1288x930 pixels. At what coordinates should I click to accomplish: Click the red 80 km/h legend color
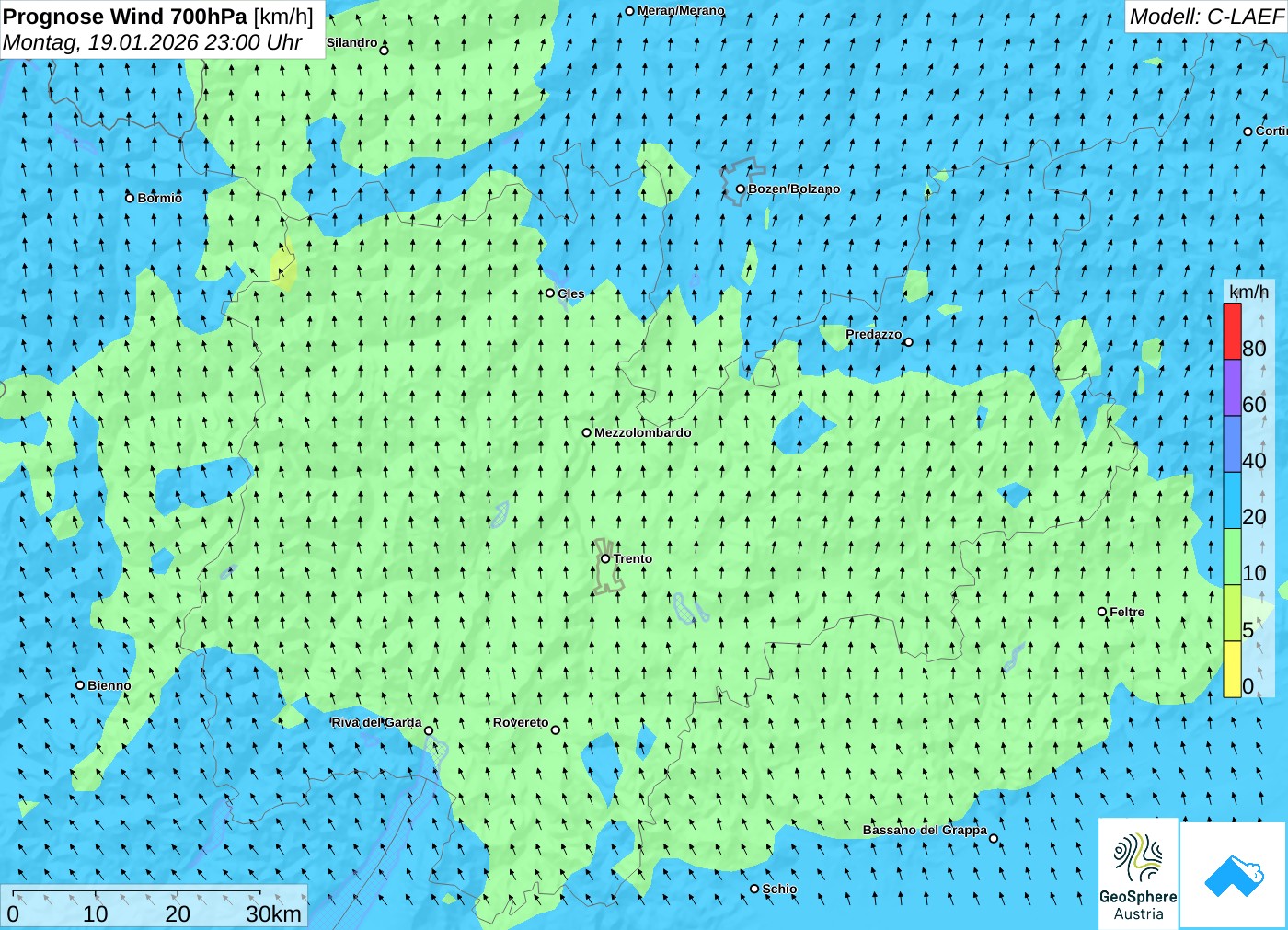(1232, 331)
